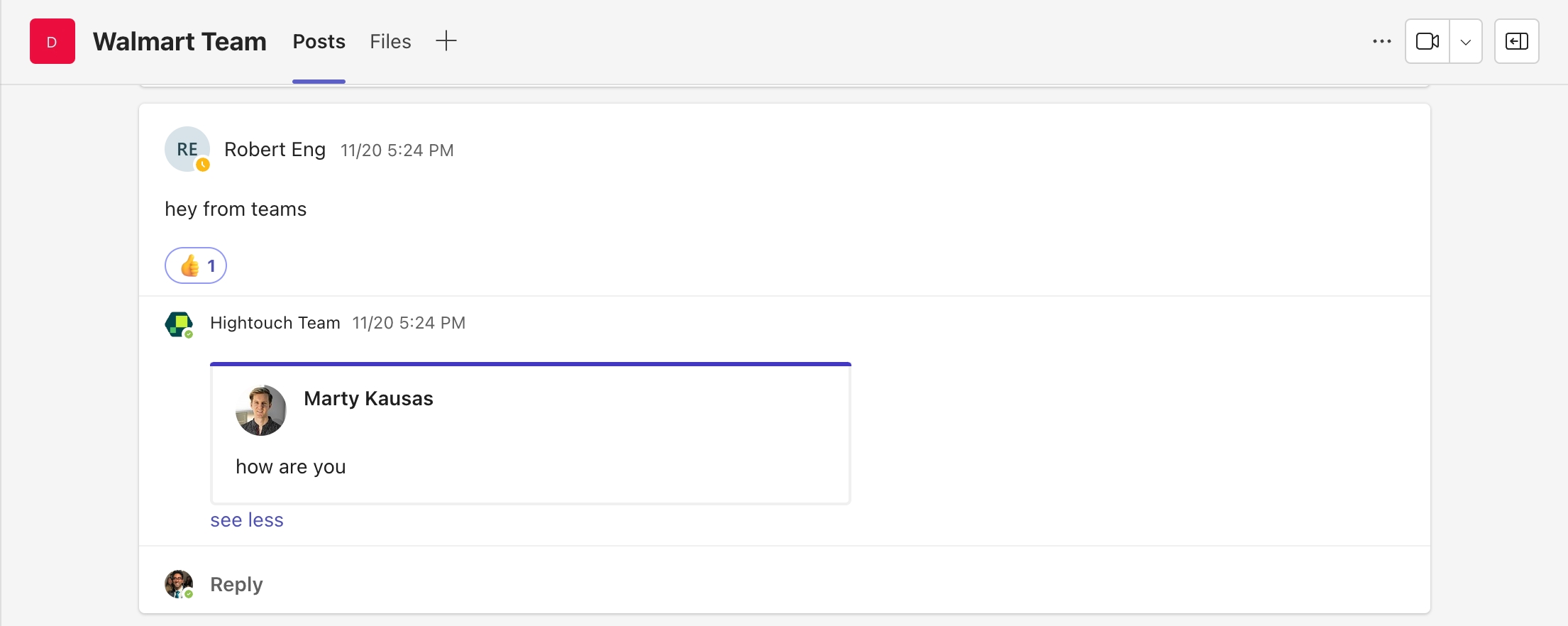
Task: Switch to the Posts tab
Action: (319, 42)
